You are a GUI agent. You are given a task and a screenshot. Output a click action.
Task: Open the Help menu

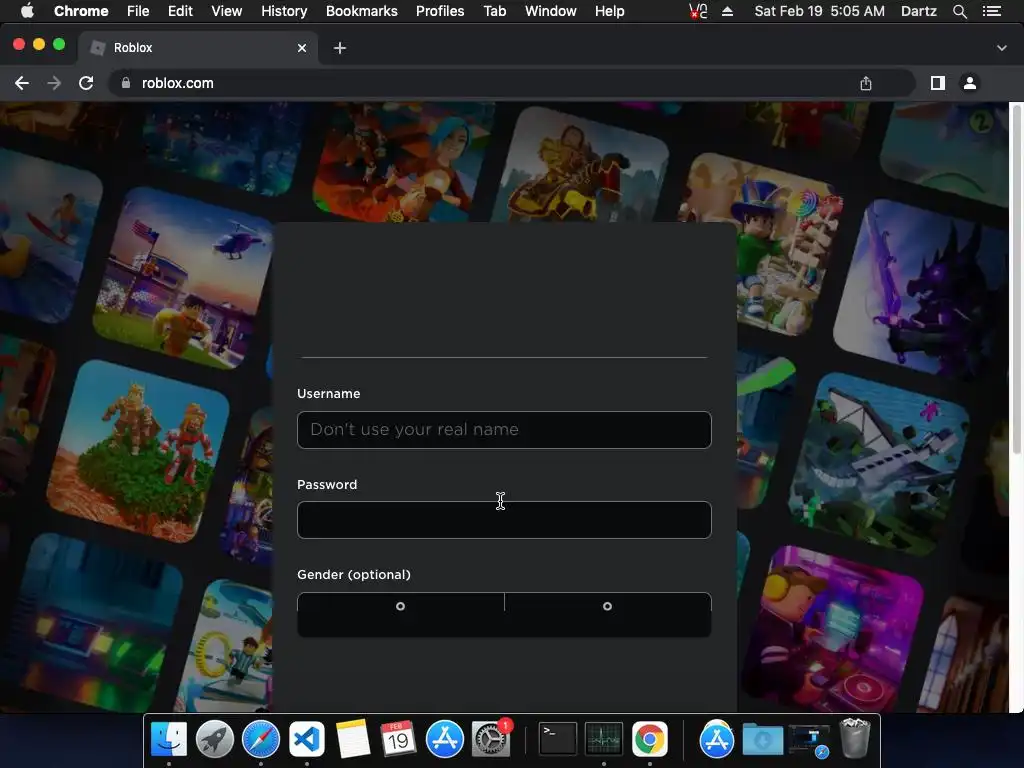point(609,11)
